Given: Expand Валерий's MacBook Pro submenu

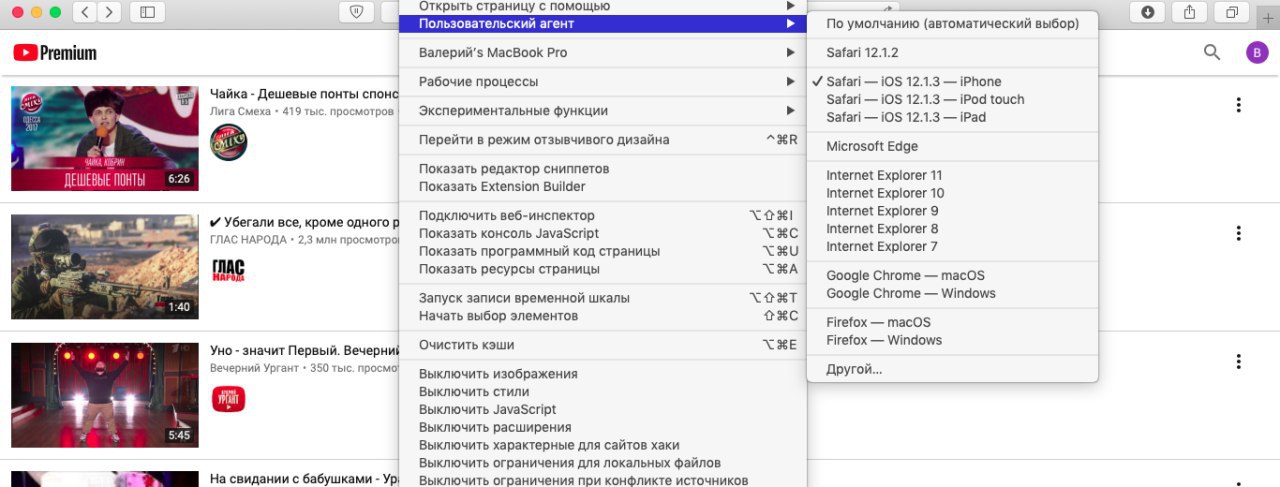Looking at the screenshot, I should coord(602,53).
